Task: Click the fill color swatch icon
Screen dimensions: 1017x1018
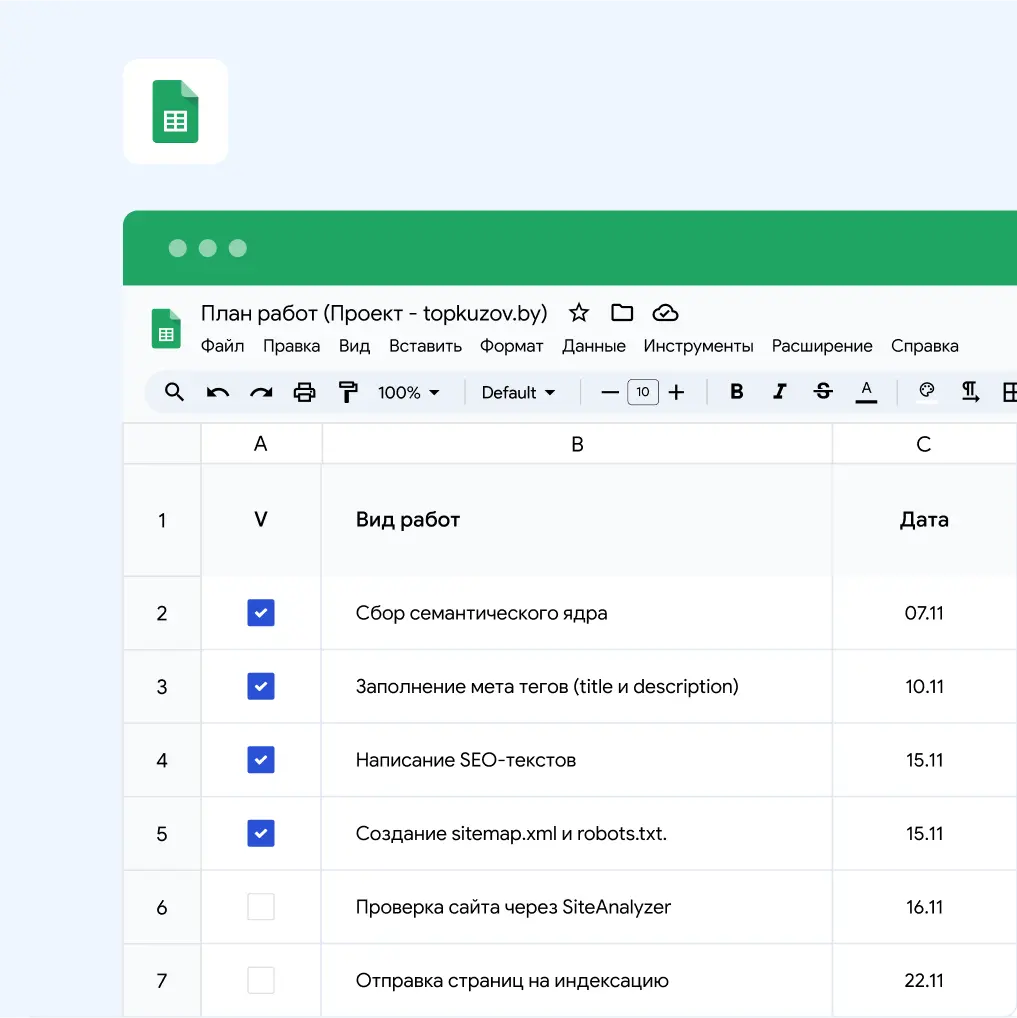Action: (926, 392)
